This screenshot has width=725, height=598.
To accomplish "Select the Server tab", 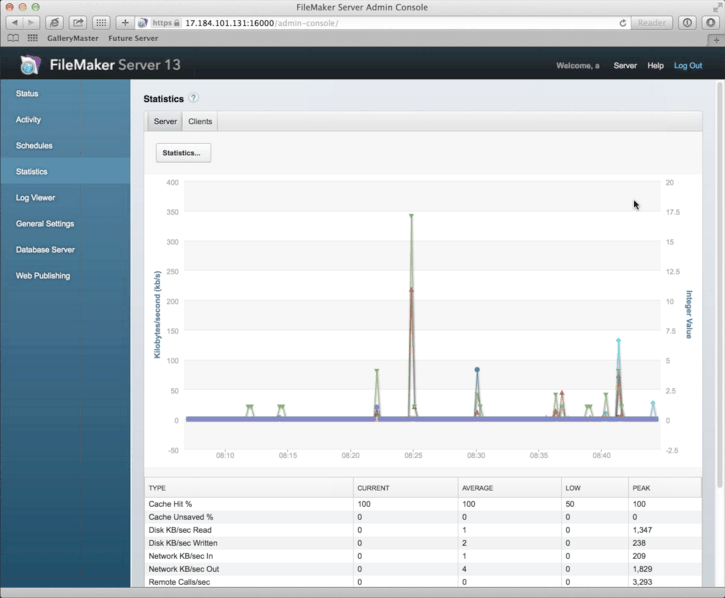I will [x=165, y=122].
